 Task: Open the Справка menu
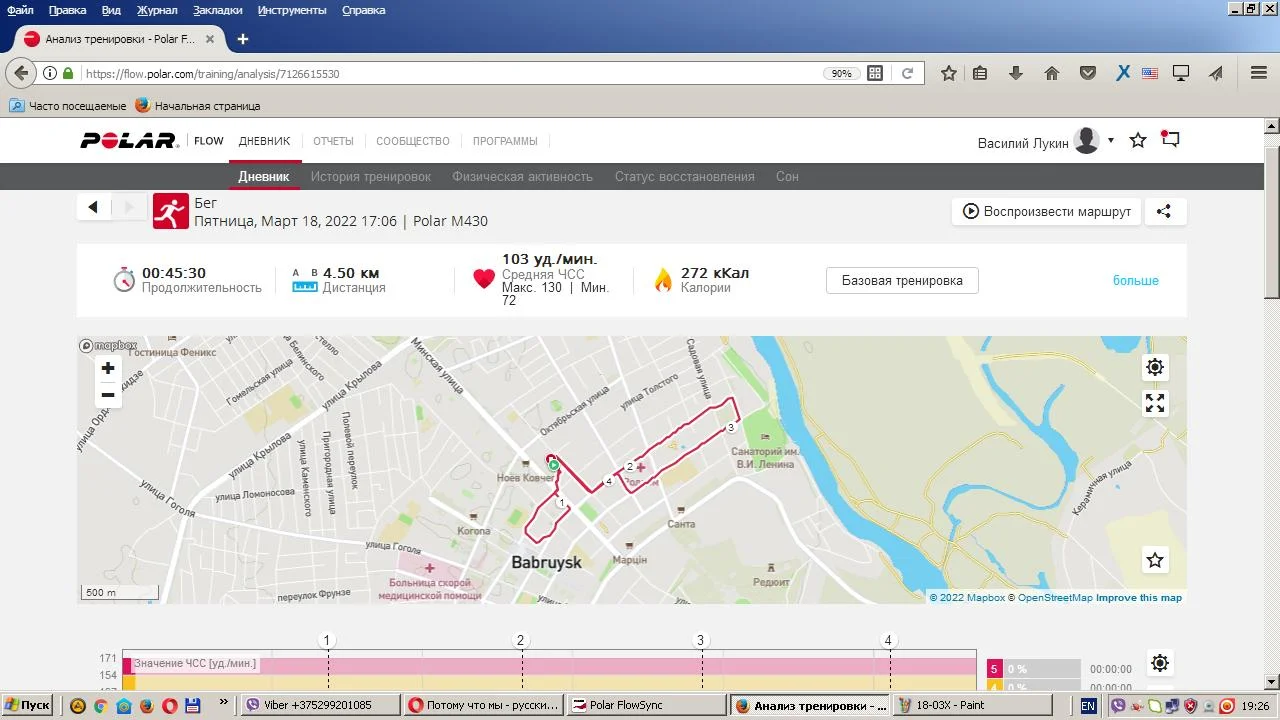click(364, 10)
